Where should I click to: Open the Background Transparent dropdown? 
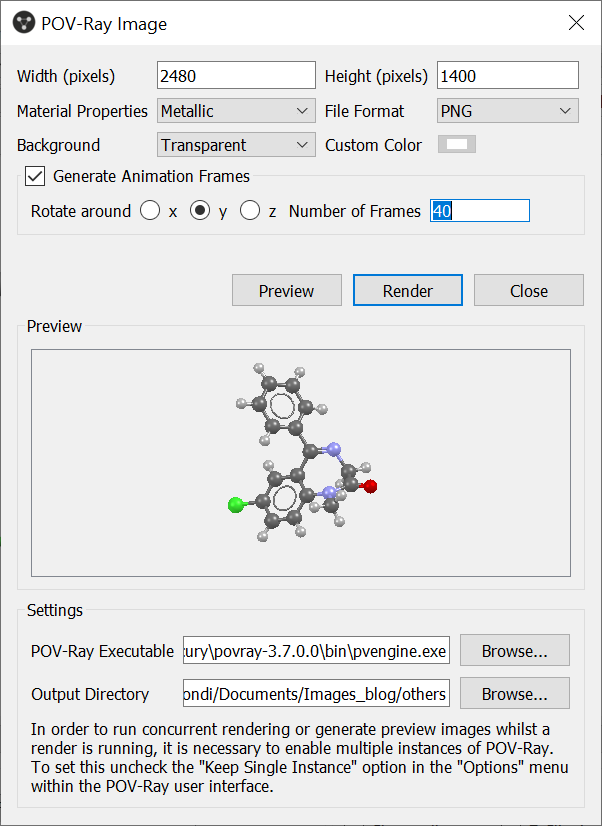tap(236, 145)
